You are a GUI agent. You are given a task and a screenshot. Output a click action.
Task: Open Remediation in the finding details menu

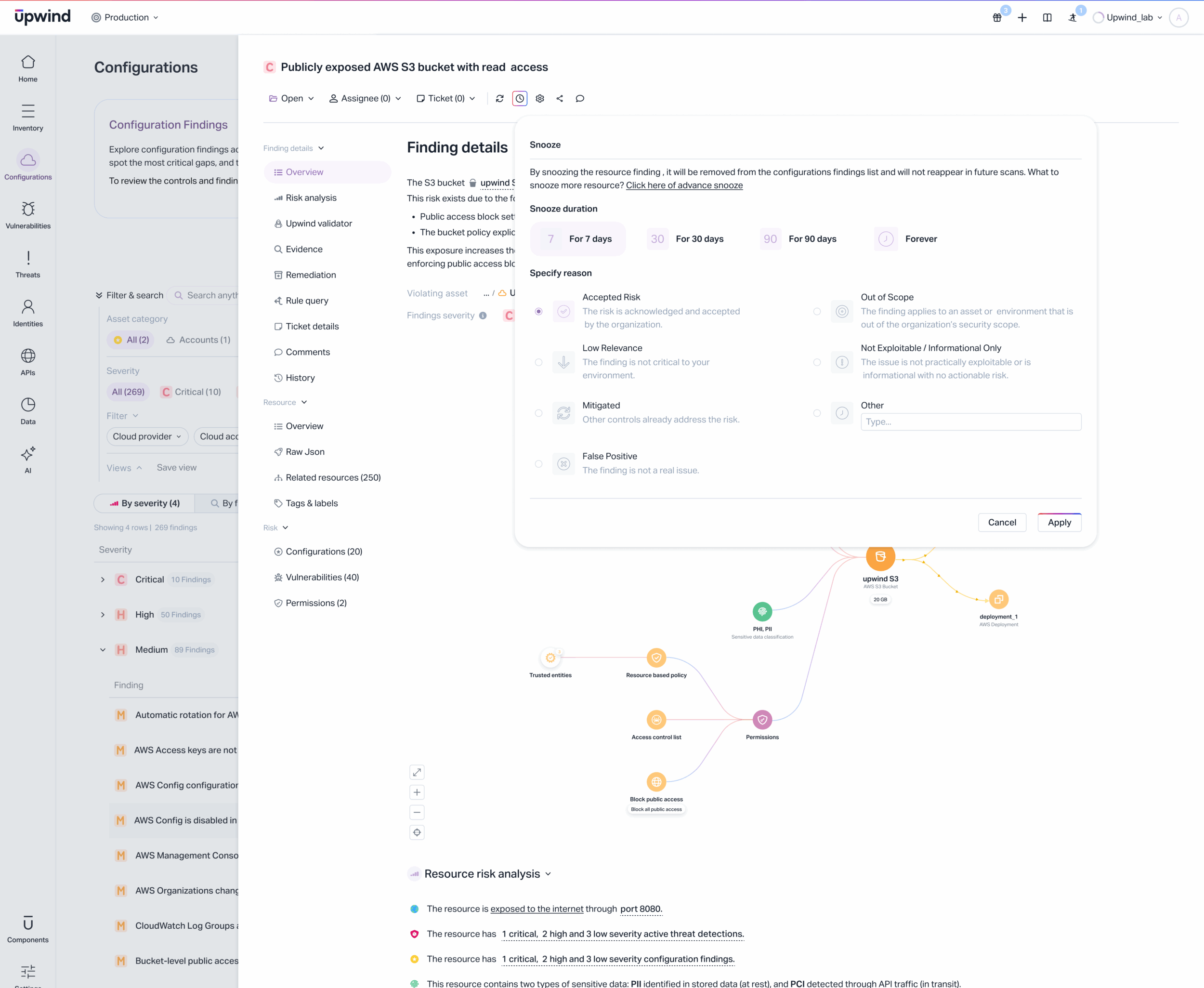pyautogui.click(x=311, y=275)
